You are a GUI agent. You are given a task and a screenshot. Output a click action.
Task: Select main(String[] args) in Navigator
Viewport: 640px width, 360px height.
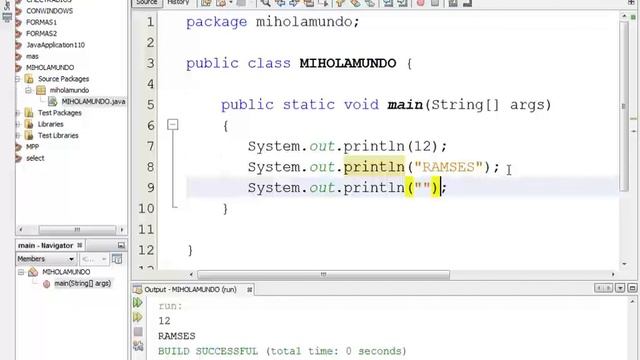[x=82, y=283]
